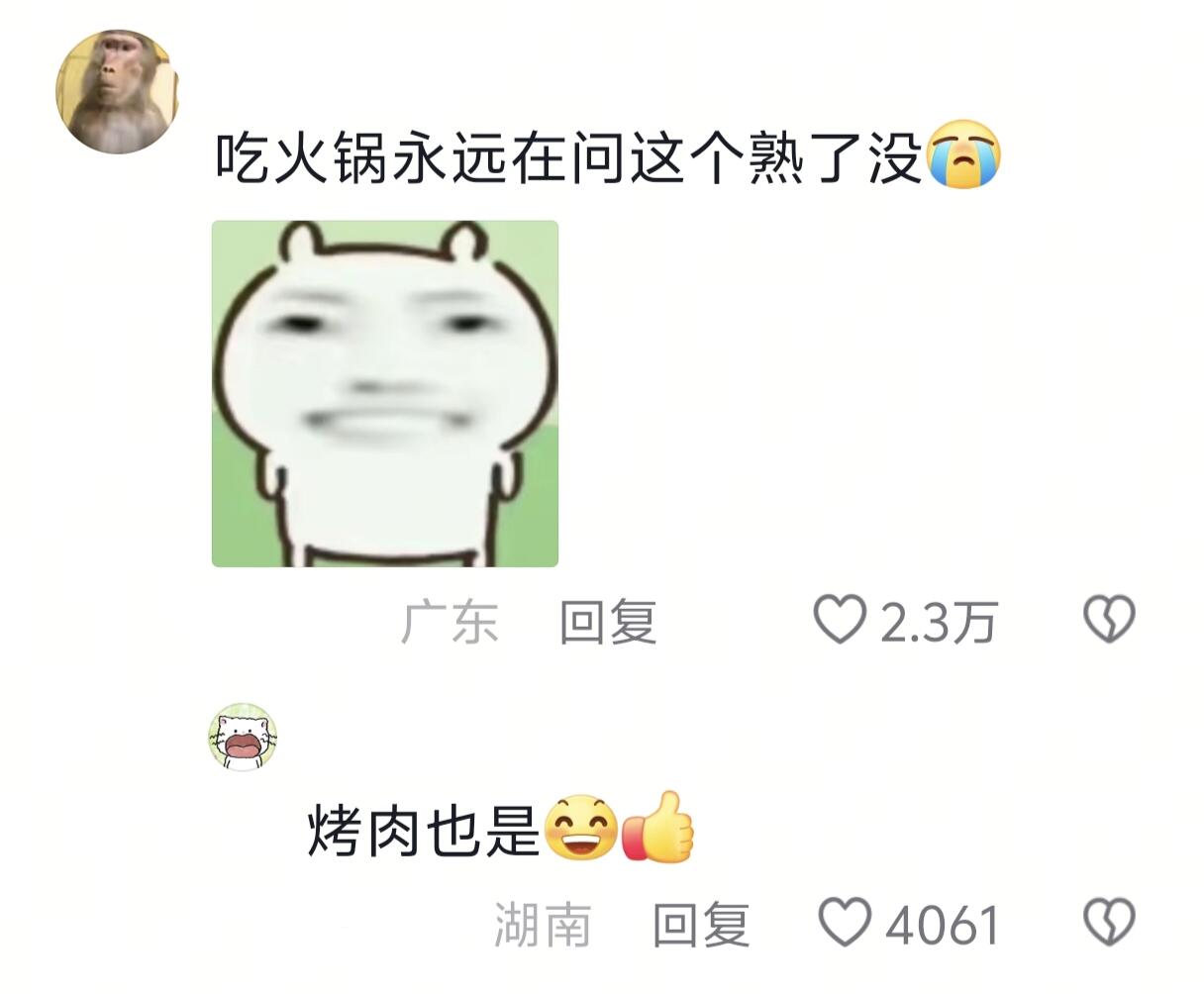Reply to the Hunan user's comment via 回复

701,925
